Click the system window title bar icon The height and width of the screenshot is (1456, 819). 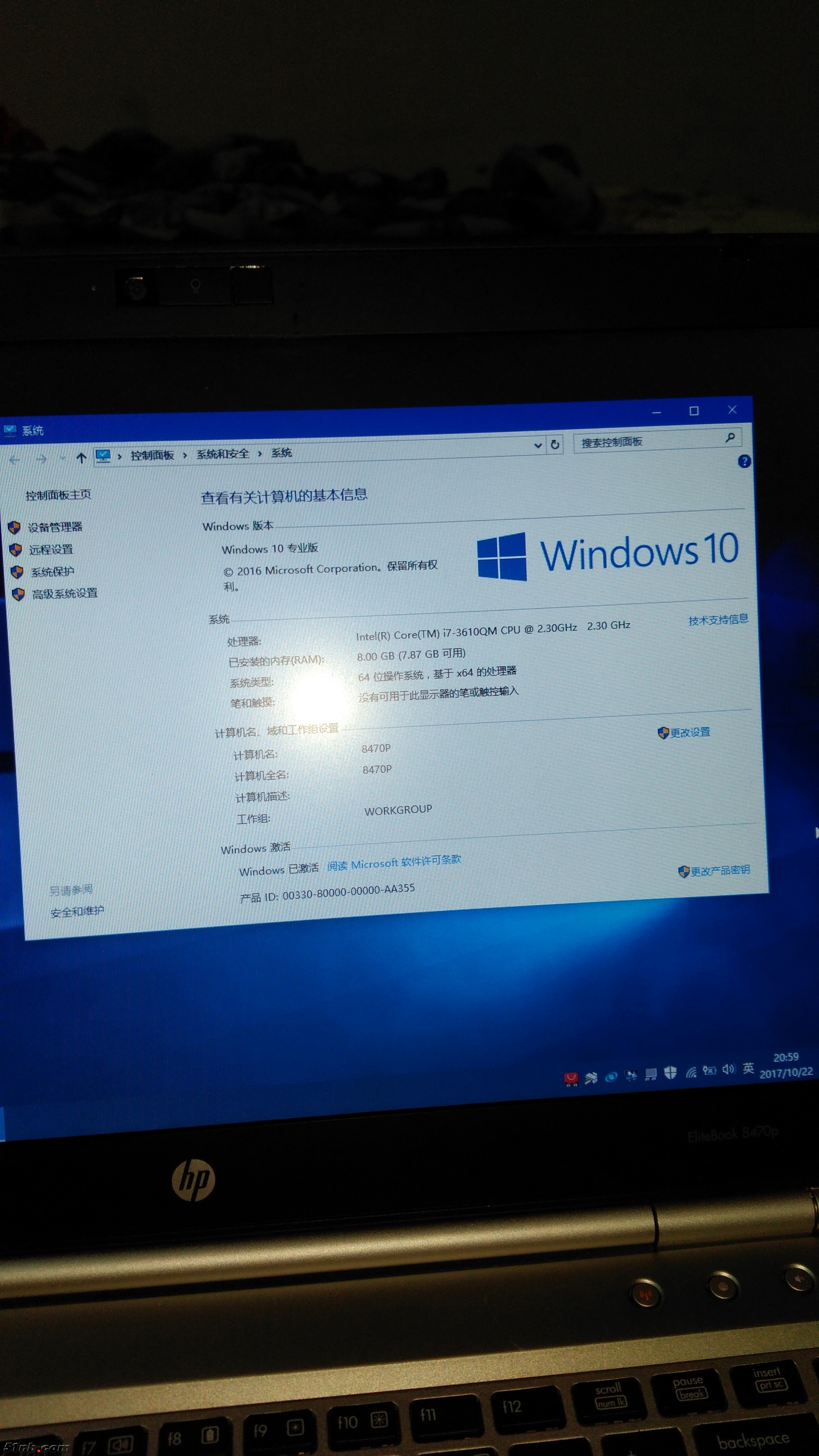click(10, 431)
